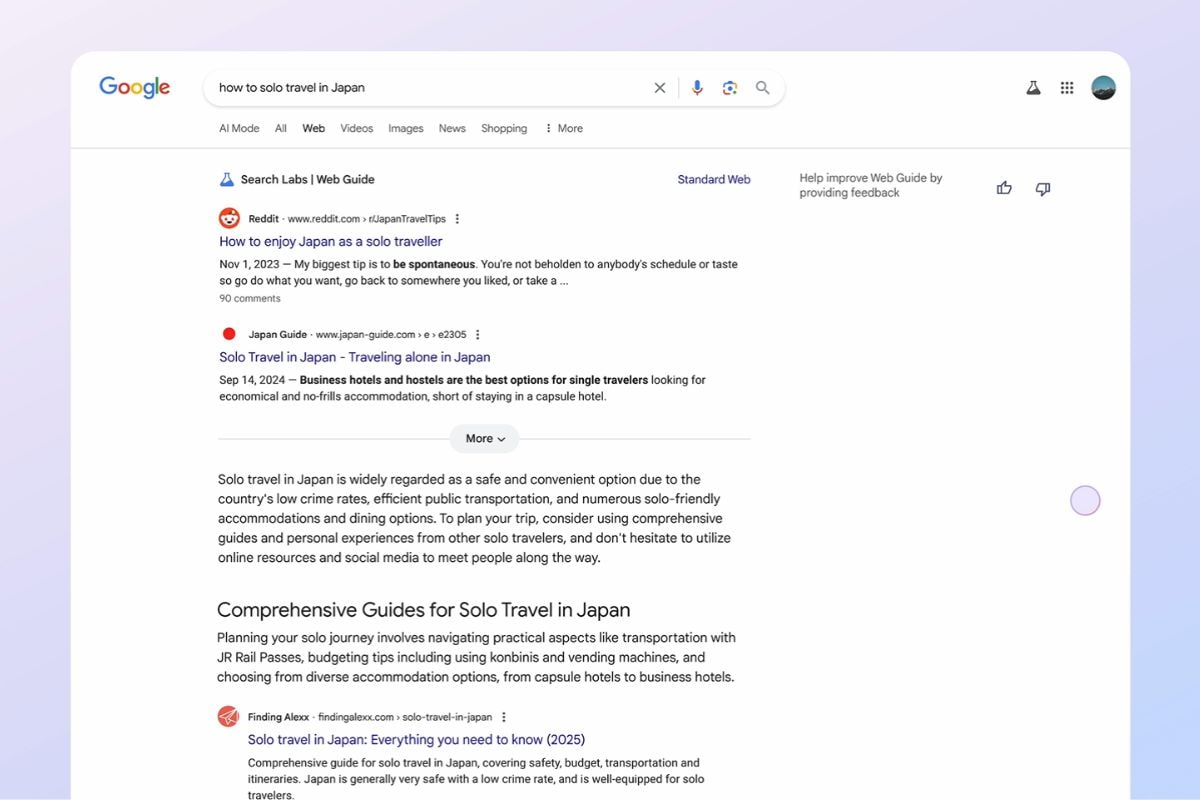This screenshot has height=800, width=1200.
Task: Start voice search with microphone icon
Action: pyautogui.click(x=697, y=88)
